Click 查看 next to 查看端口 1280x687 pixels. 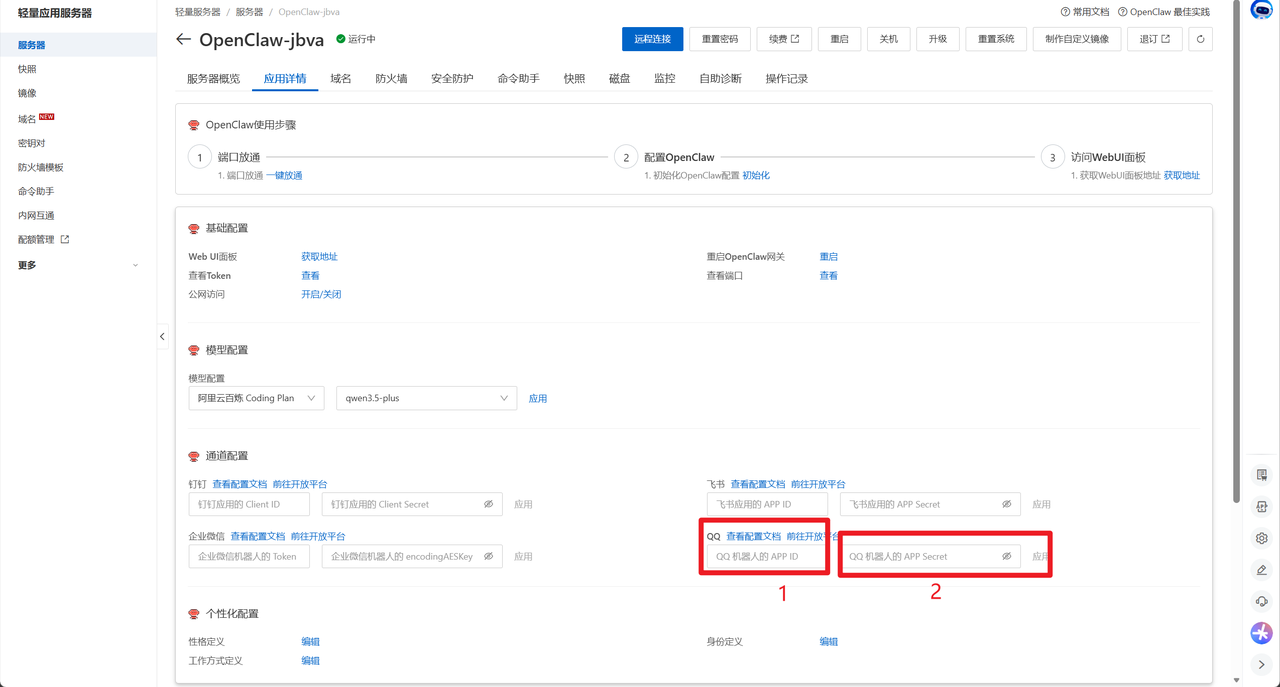pyautogui.click(x=829, y=275)
